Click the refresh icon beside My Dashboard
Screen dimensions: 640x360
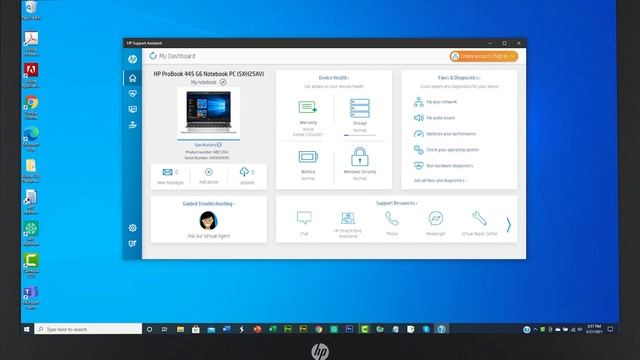153,56
